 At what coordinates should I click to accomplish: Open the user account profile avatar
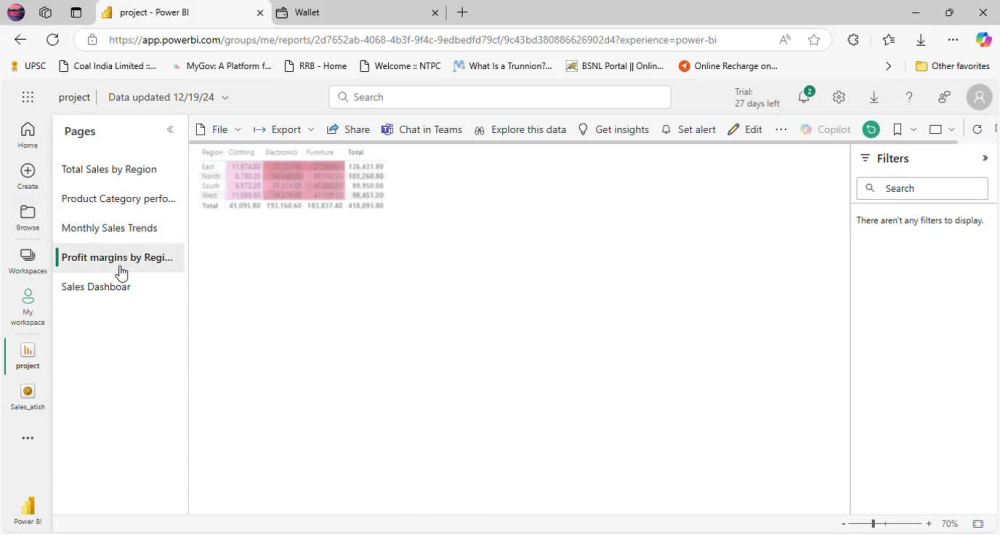click(979, 97)
